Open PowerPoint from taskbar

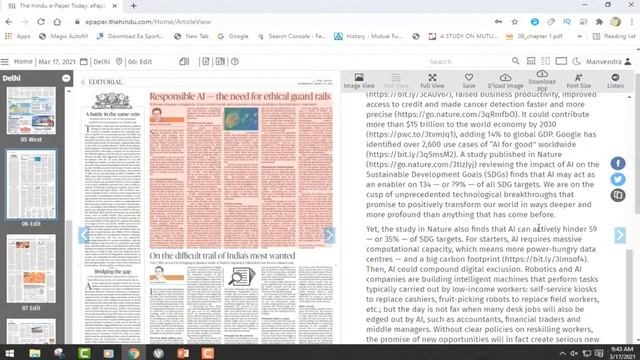182,353
